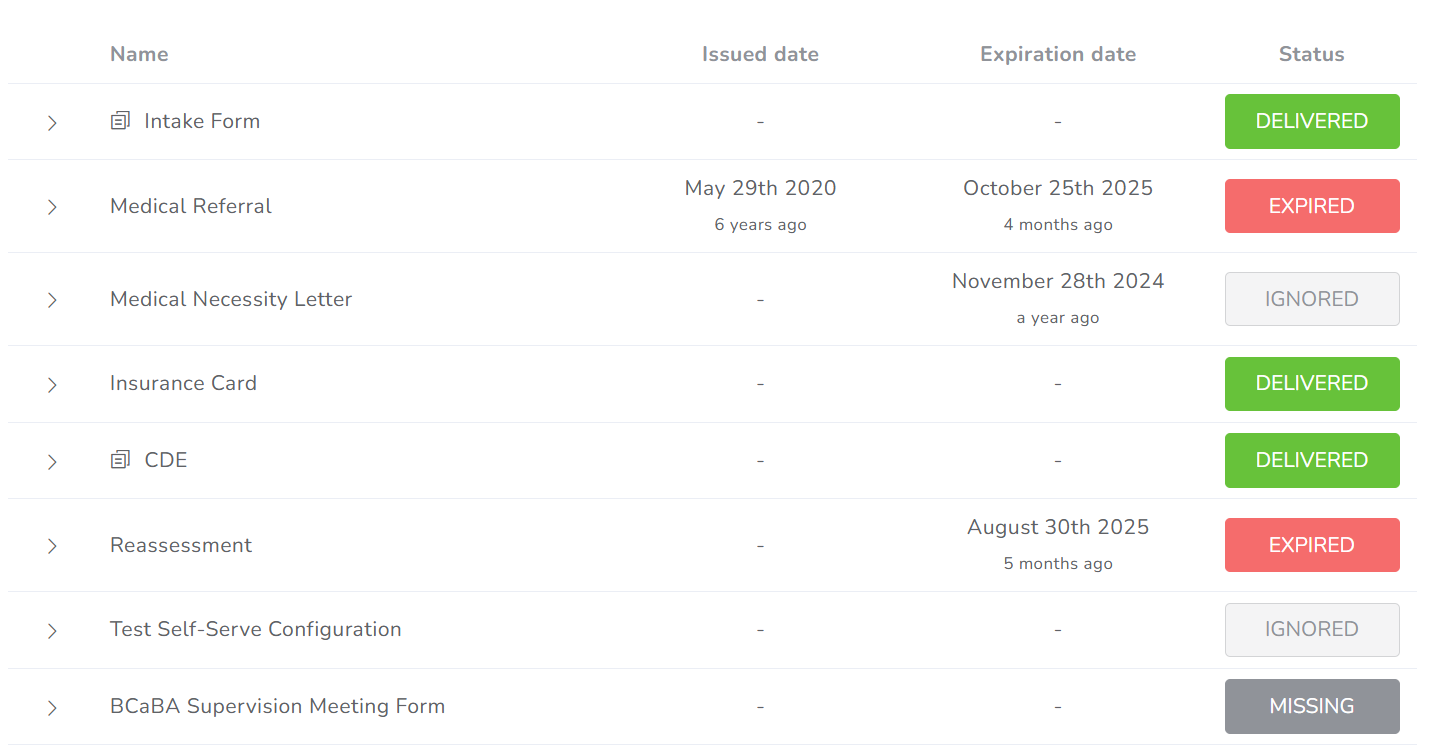The height and width of the screenshot is (745, 1441).
Task: Click the document icon beside CDE
Action: (120, 460)
